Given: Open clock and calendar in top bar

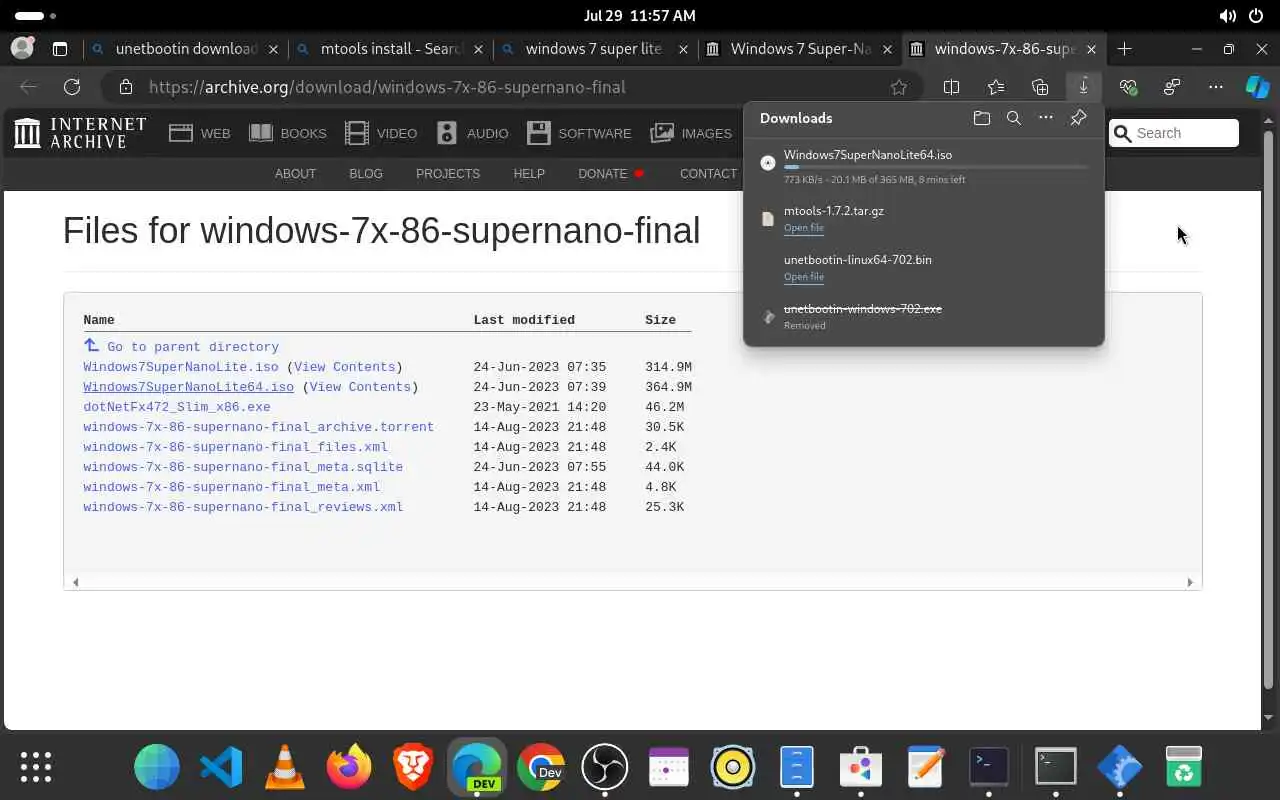Looking at the screenshot, I should click(639, 16).
